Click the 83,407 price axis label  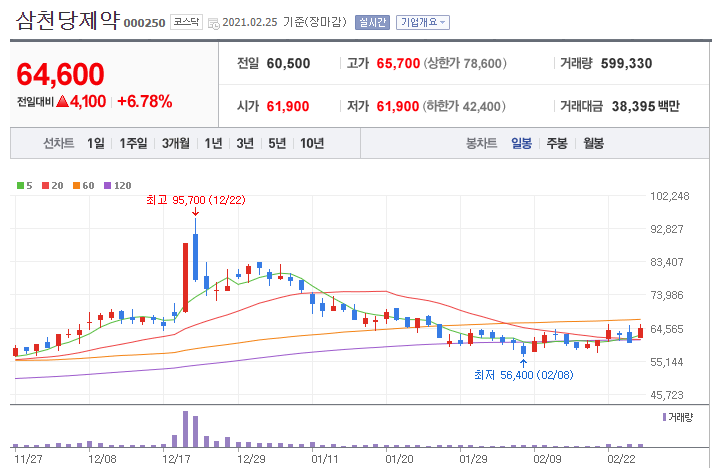click(667, 262)
